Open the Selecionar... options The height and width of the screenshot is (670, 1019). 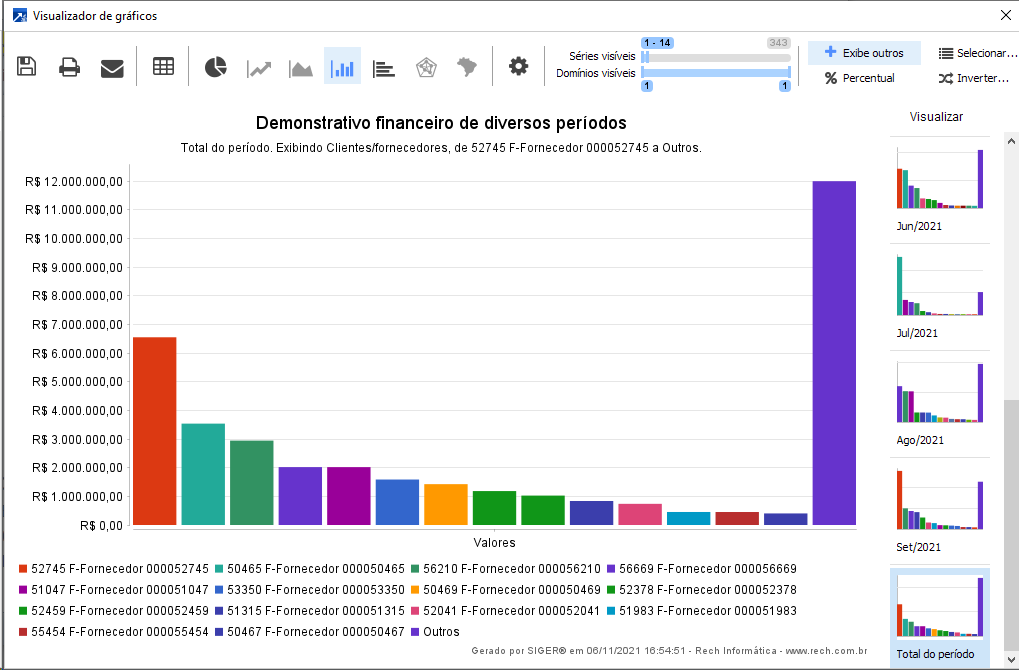click(x=977, y=53)
